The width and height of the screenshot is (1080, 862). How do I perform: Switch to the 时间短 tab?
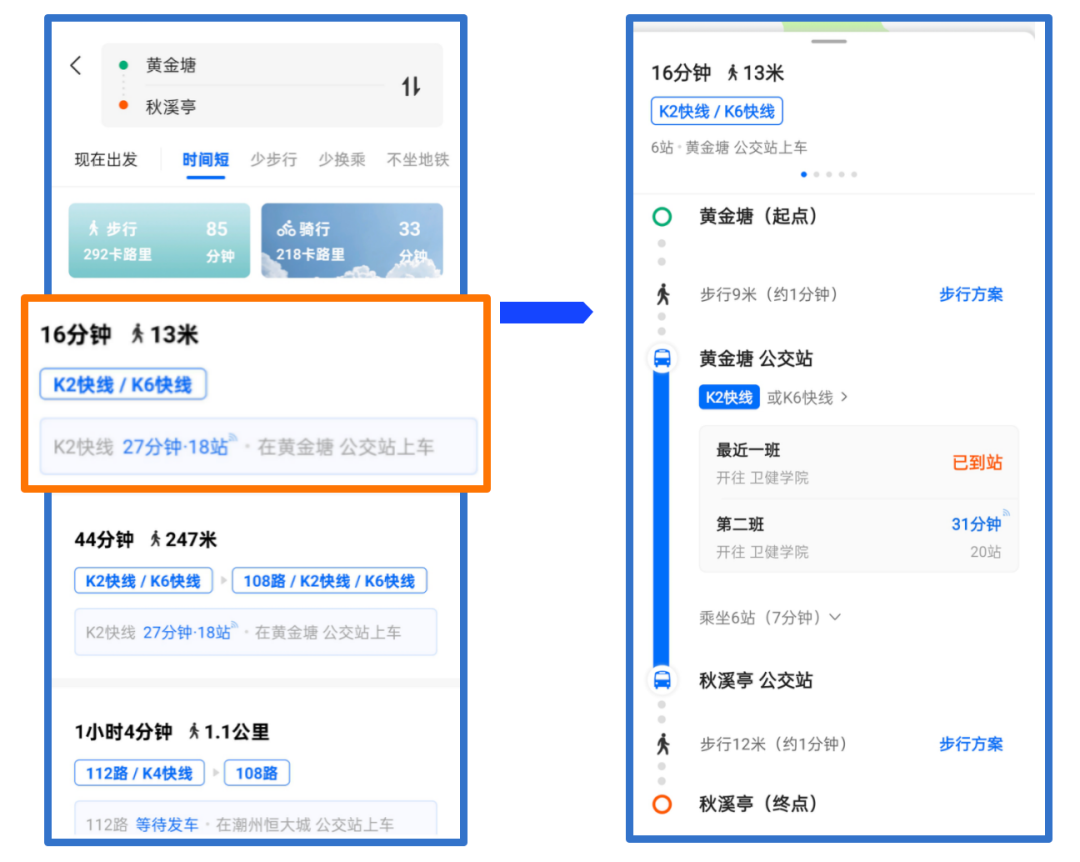(206, 160)
